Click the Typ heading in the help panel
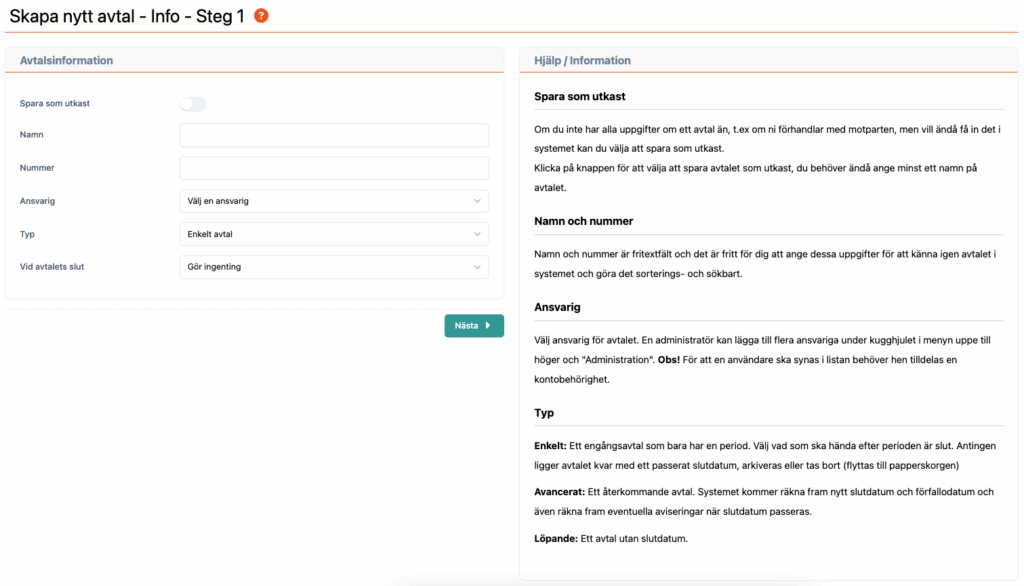This screenshot has width=1024, height=586. point(545,413)
